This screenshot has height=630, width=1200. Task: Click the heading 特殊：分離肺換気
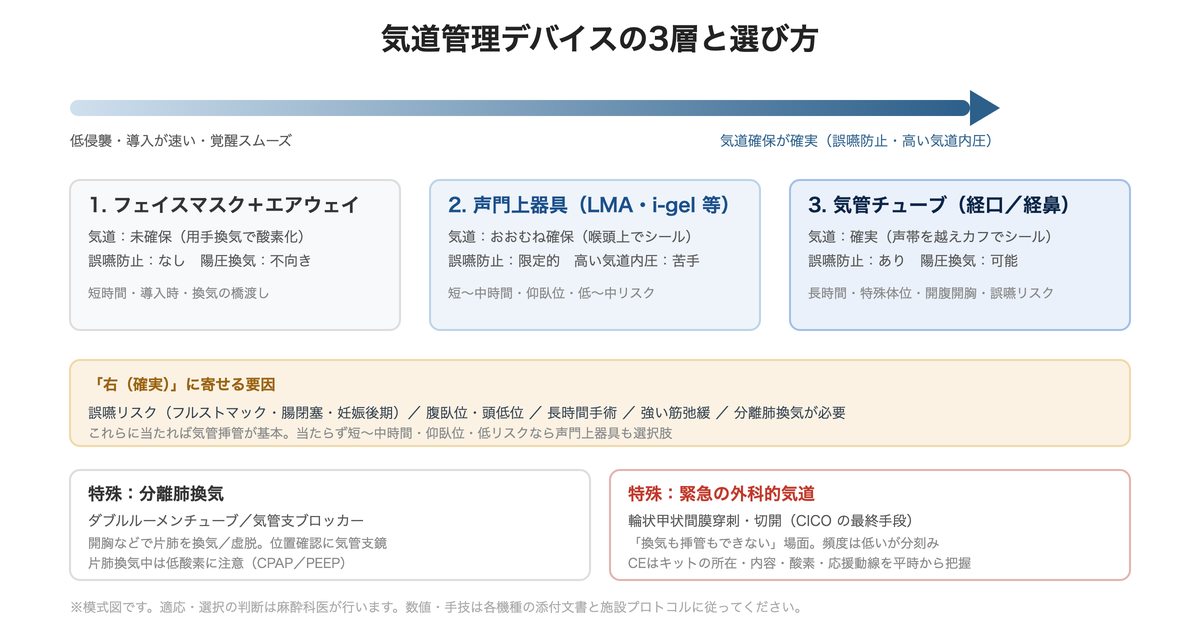(155, 494)
